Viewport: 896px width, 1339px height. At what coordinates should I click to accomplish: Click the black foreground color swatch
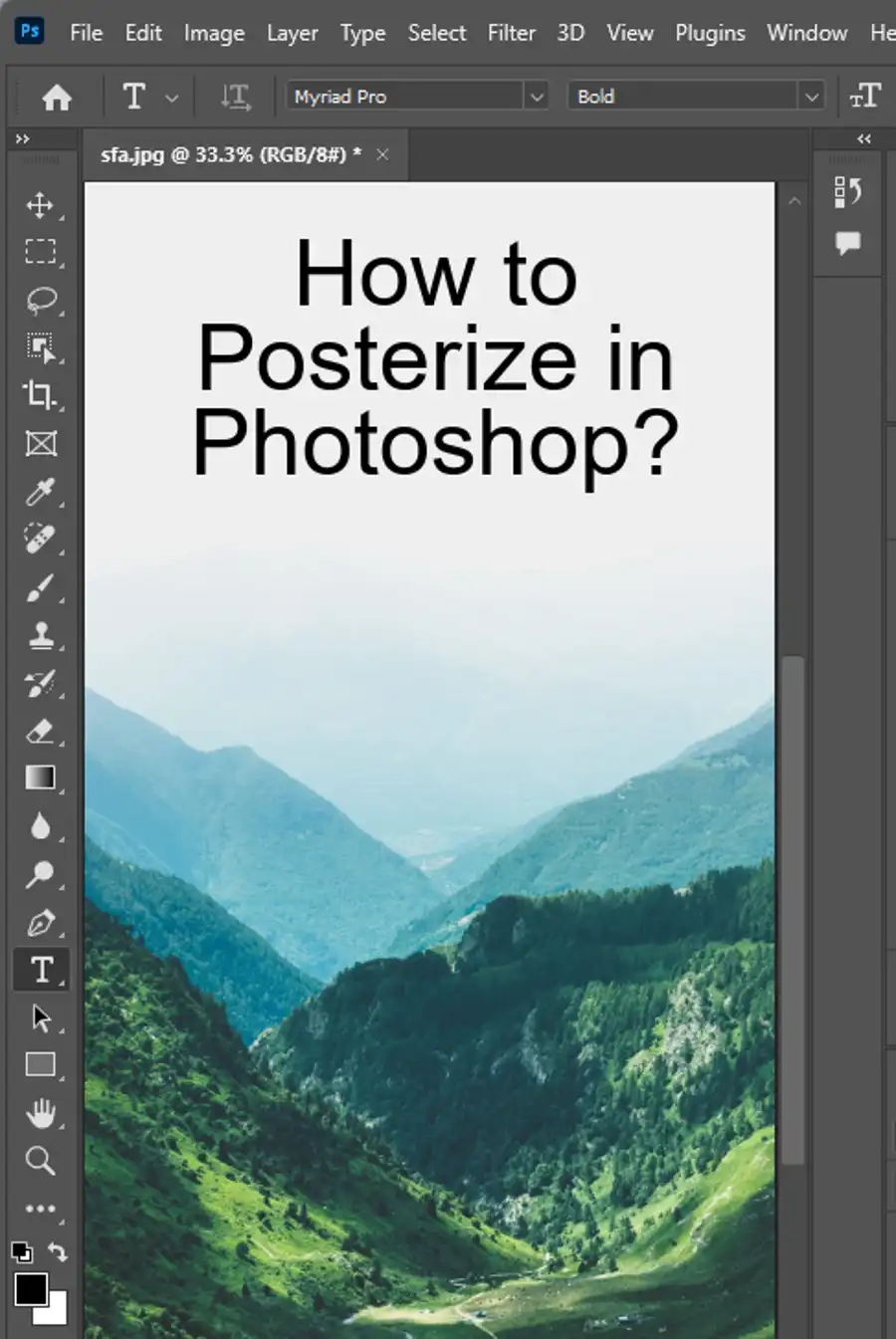[x=31, y=1289]
